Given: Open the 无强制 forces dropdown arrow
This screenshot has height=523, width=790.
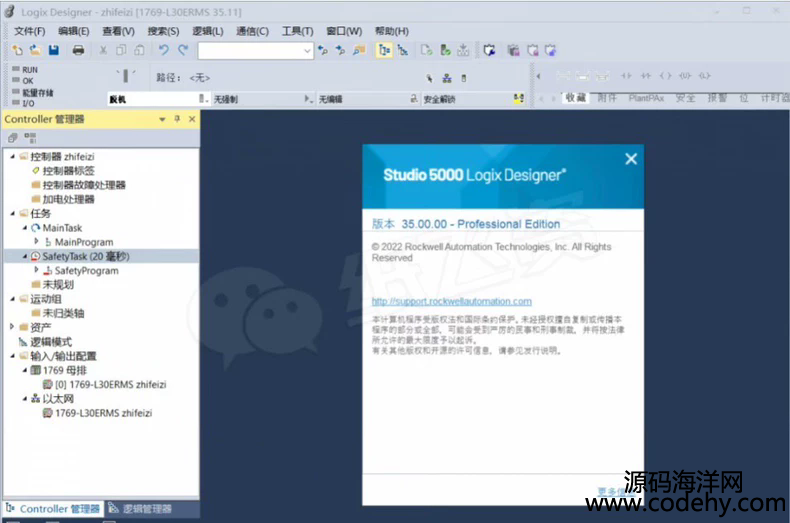Looking at the screenshot, I should tap(308, 99).
